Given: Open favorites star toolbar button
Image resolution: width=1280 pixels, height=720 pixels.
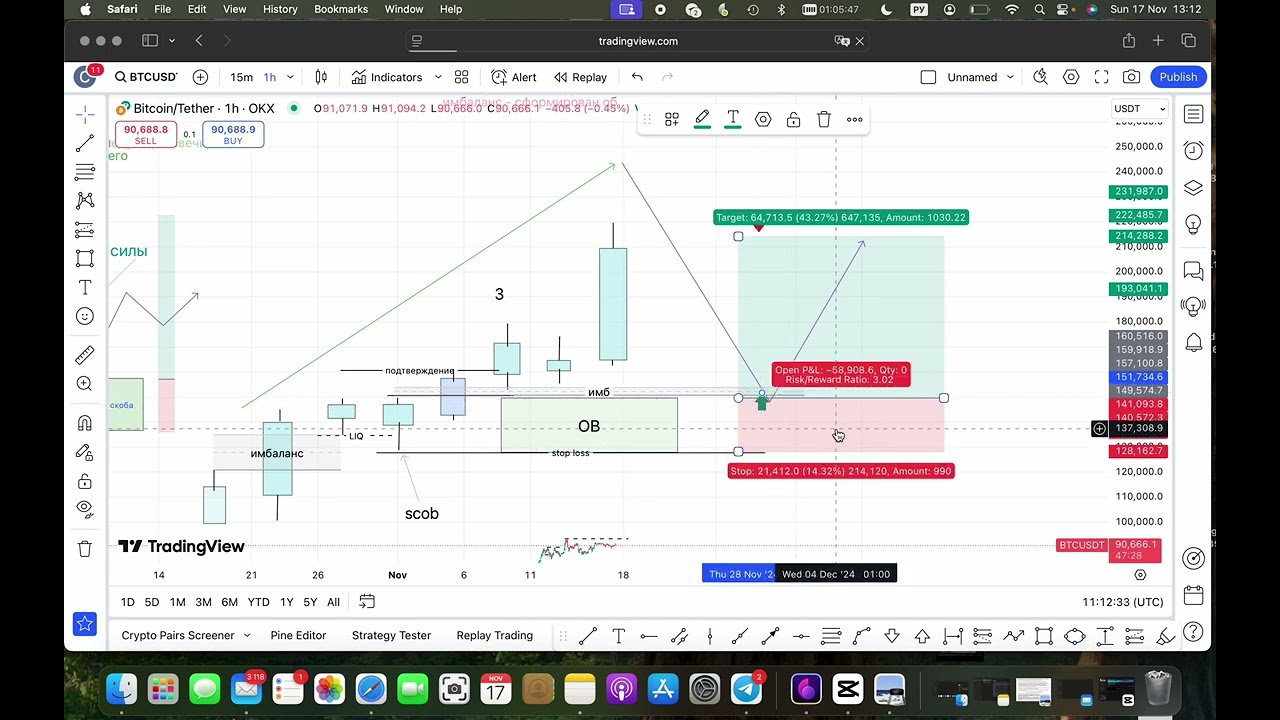Looking at the screenshot, I should (x=85, y=624).
